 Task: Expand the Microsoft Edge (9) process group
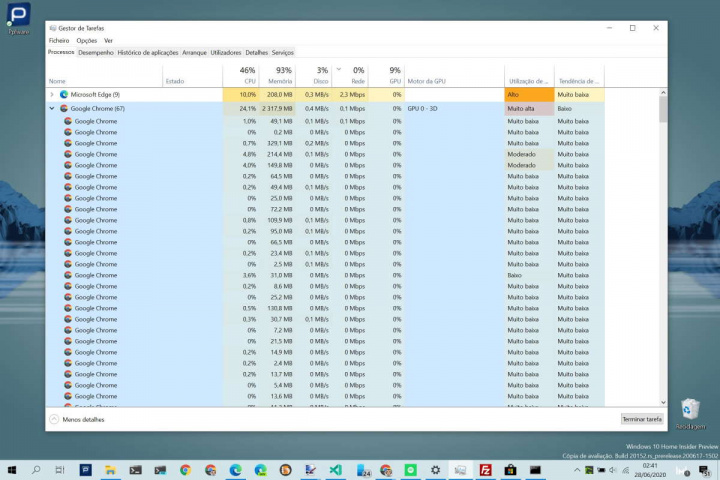pos(52,94)
